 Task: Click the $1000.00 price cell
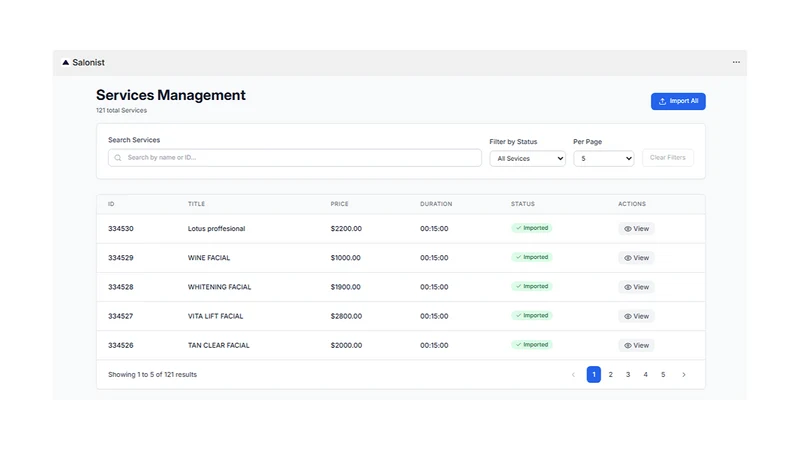pyautogui.click(x=345, y=258)
